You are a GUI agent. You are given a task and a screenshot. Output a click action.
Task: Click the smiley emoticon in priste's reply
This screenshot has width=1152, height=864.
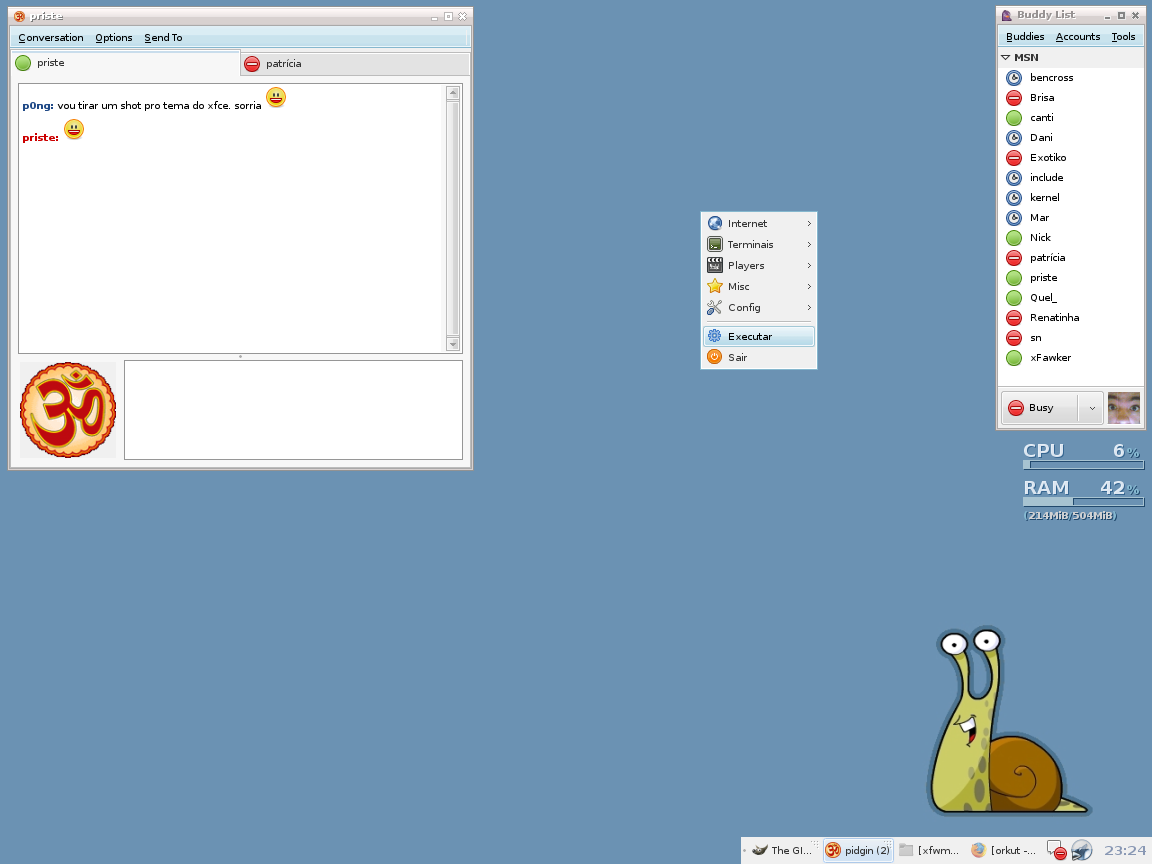pos(74,129)
